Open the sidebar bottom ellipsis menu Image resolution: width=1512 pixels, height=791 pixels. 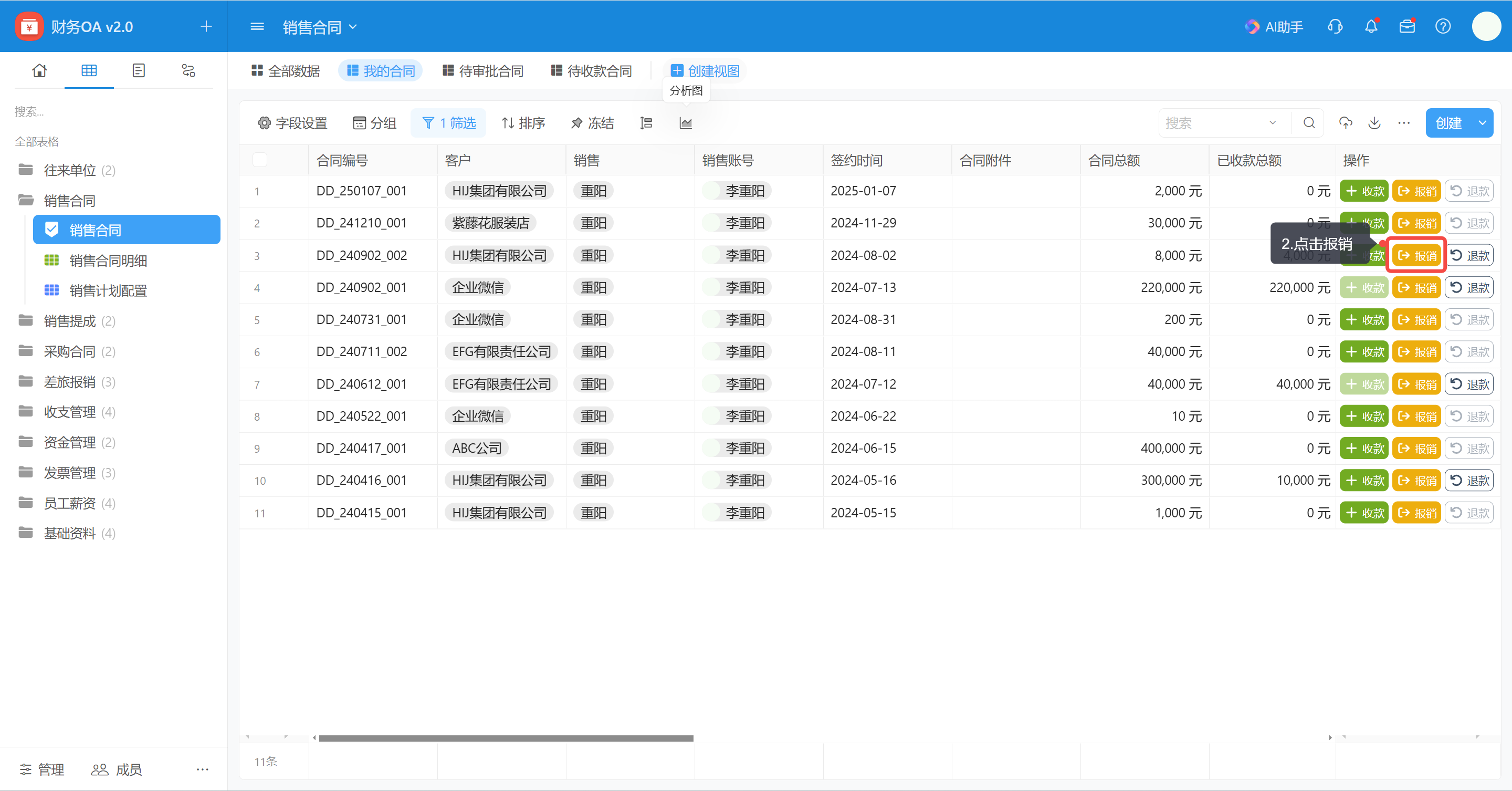pos(203,769)
